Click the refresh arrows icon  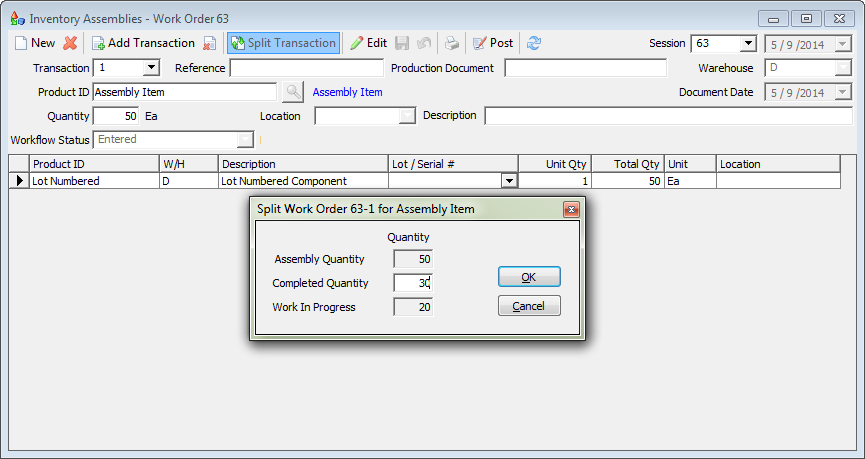point(533,43)
